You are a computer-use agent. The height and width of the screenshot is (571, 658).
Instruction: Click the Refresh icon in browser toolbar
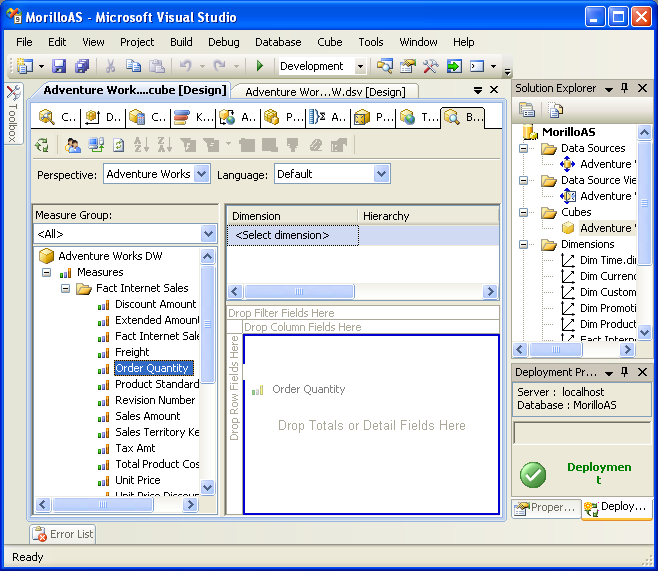point(119,145)
